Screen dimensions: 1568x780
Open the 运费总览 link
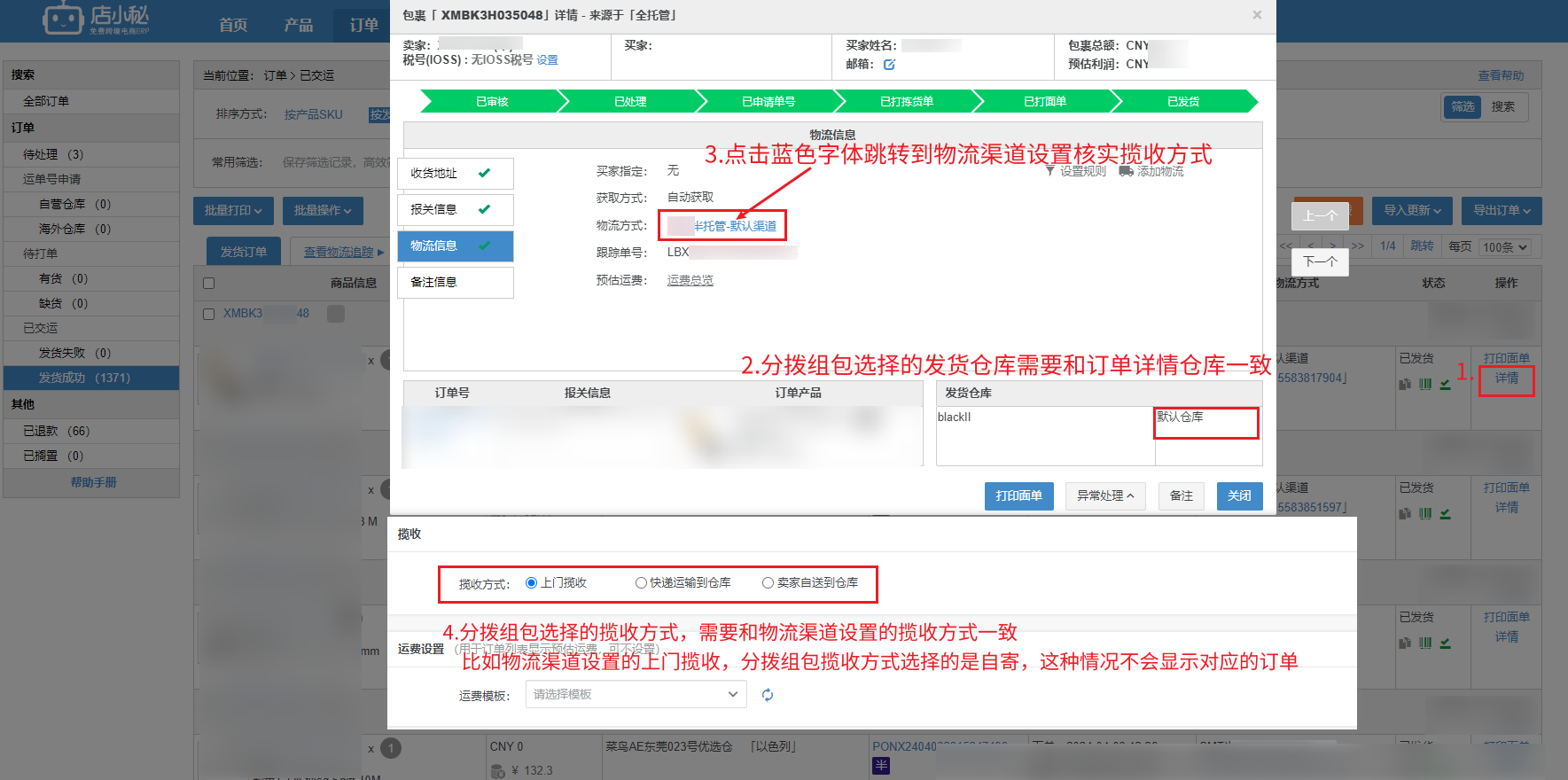coord(690,281)
